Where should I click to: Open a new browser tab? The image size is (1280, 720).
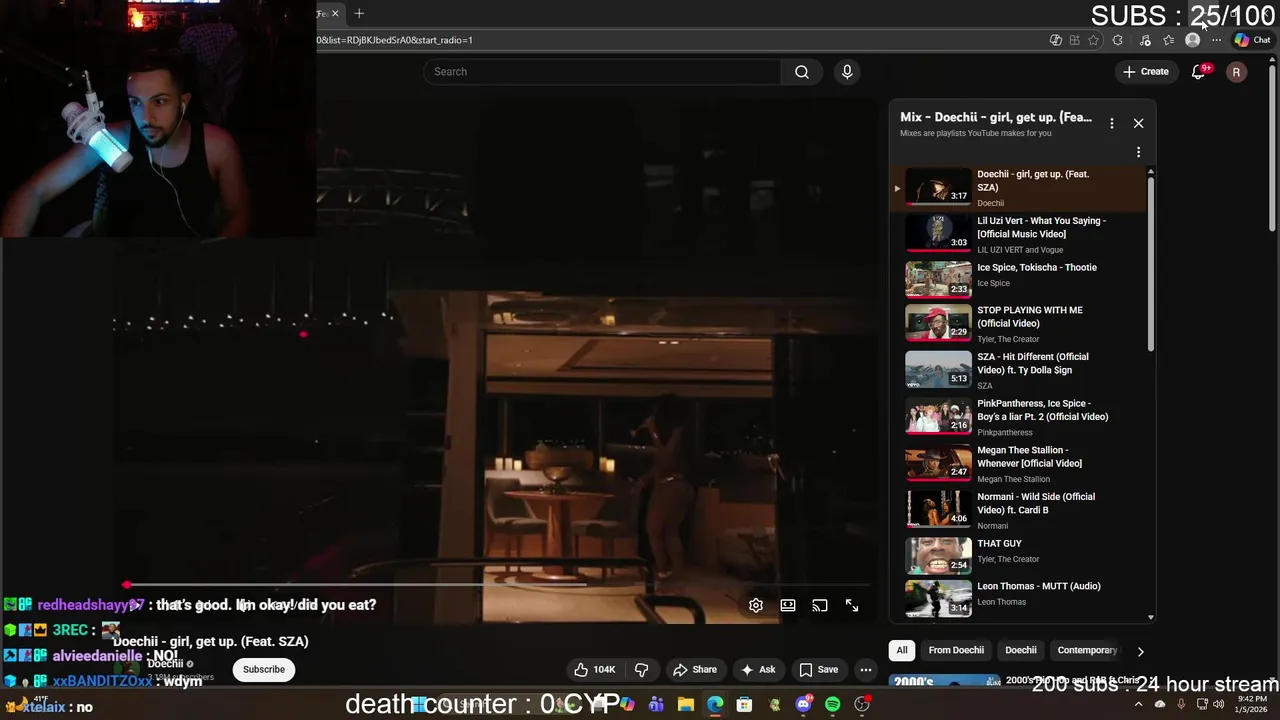(x=359, y=13)
